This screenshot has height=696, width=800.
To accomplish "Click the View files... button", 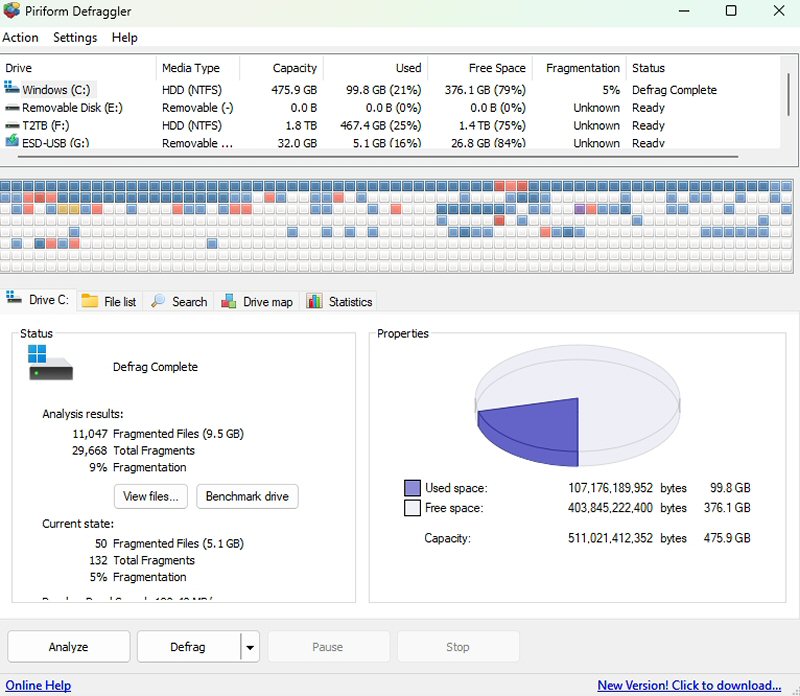I will click(x=151, y=496).
